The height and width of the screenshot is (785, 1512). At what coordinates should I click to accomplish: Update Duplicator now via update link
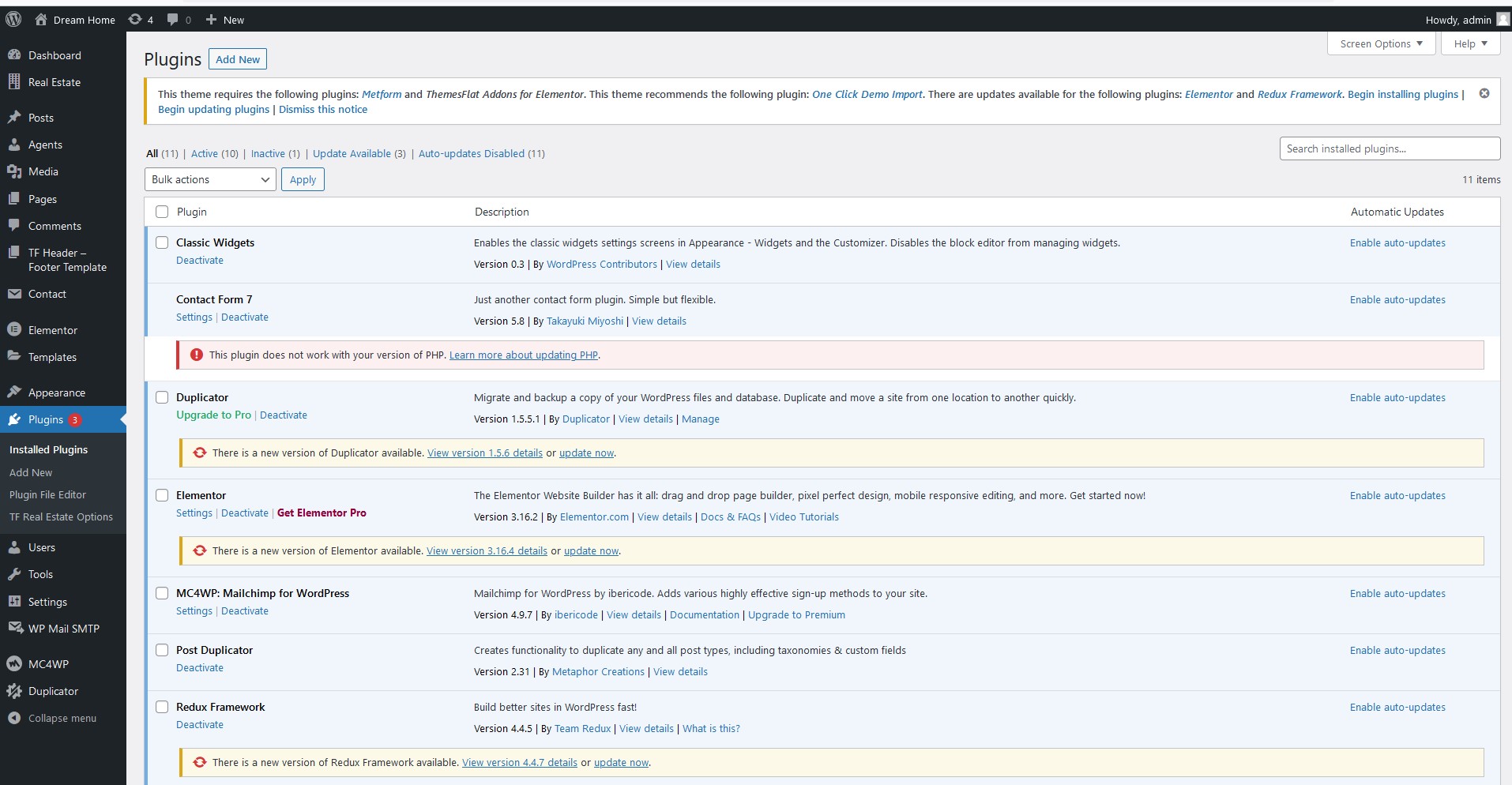coord(586,453)
